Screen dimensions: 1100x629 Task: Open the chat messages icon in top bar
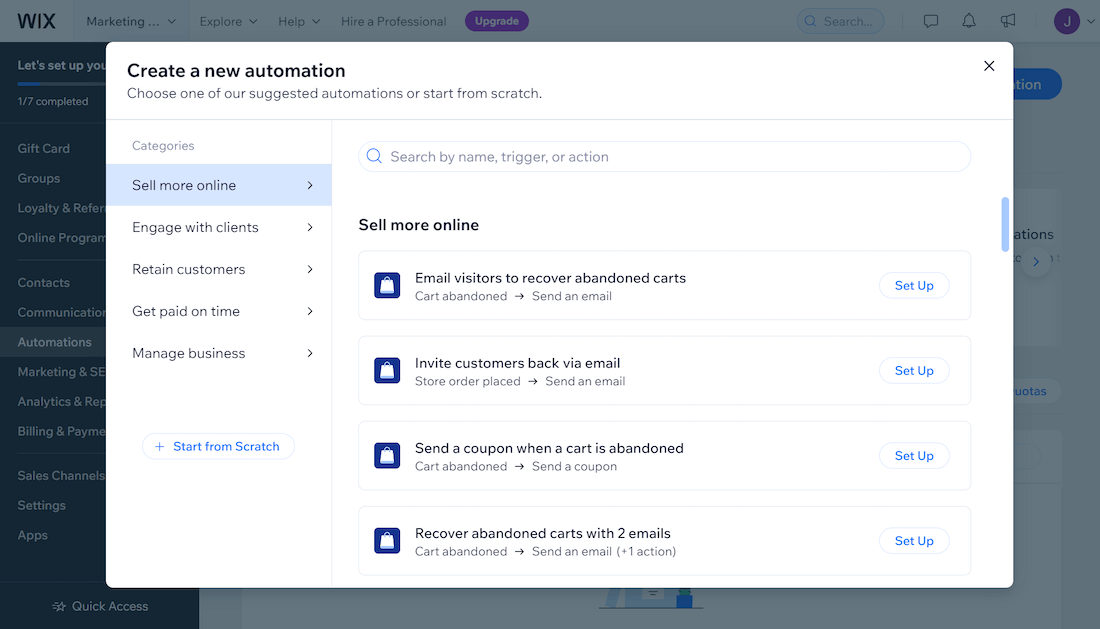click(x=930, y=21)
